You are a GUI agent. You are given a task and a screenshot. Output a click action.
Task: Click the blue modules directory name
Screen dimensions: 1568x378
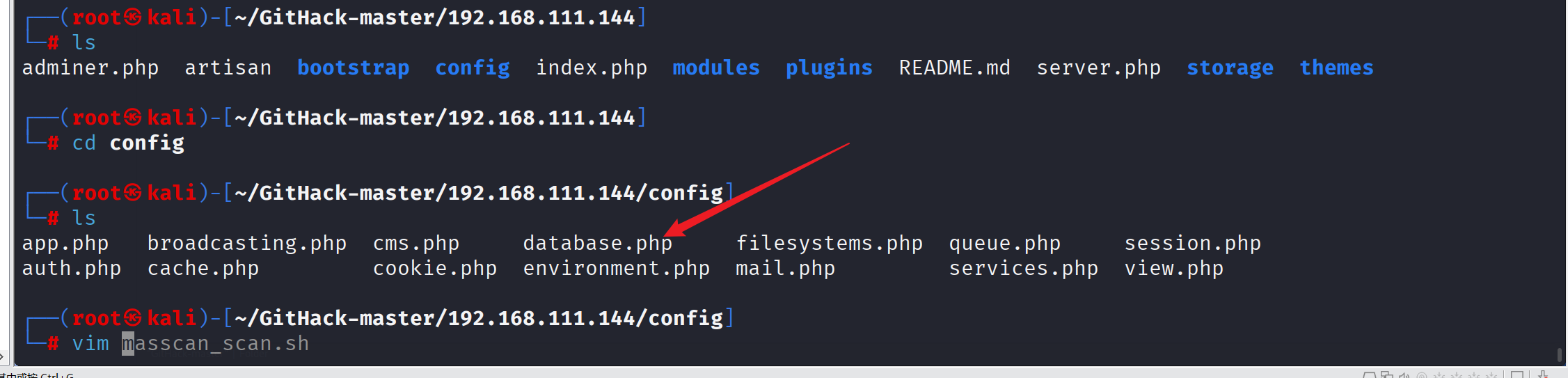coord(716,68)
